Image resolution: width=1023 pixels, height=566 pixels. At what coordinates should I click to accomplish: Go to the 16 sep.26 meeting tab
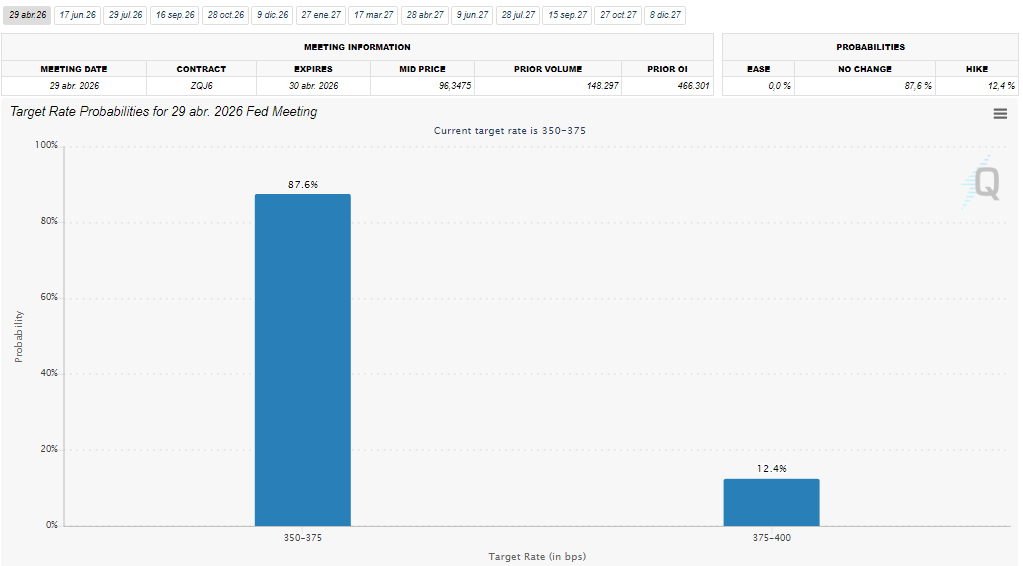point(175,15)
